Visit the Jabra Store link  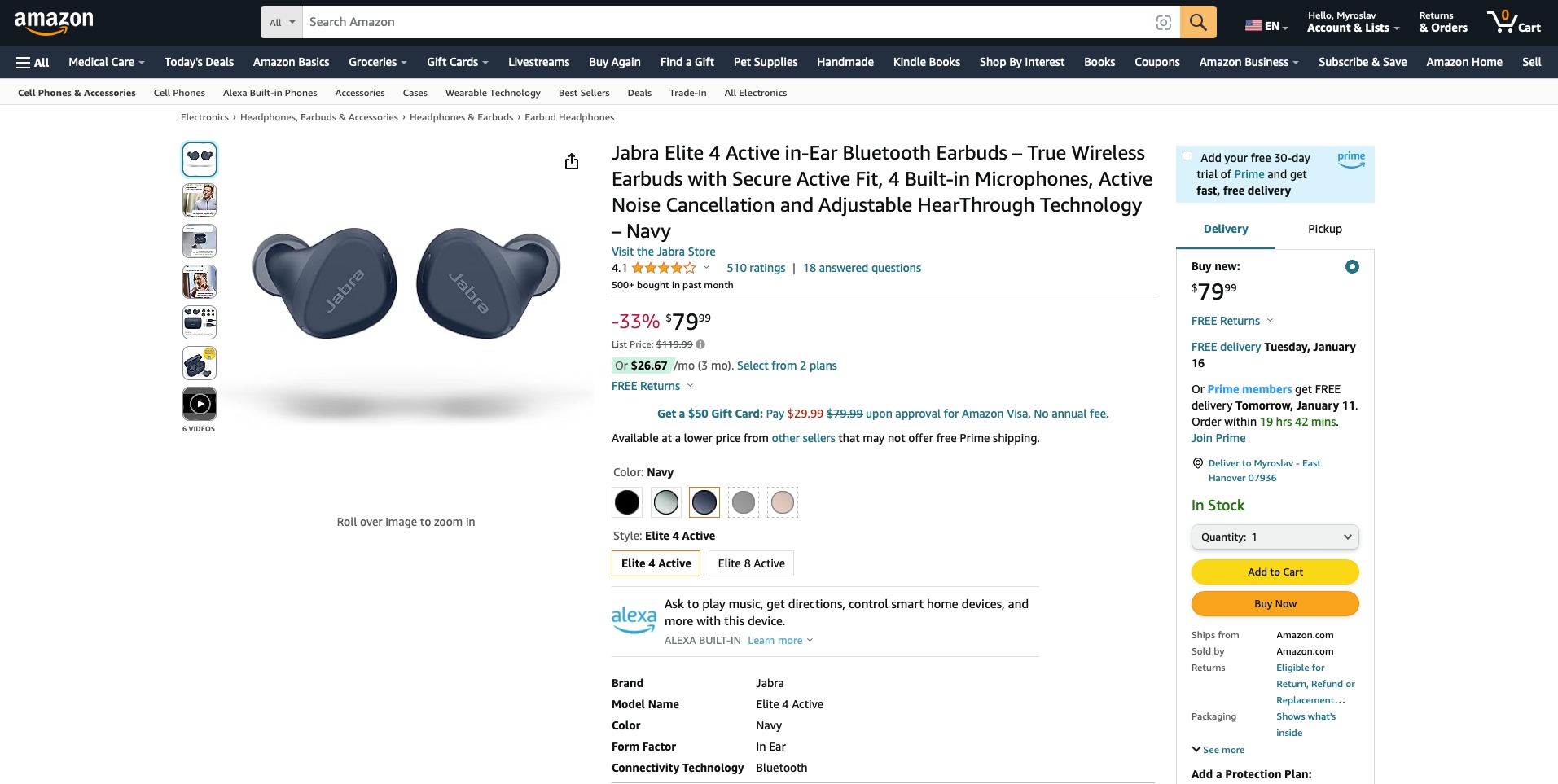coord(663,252)
